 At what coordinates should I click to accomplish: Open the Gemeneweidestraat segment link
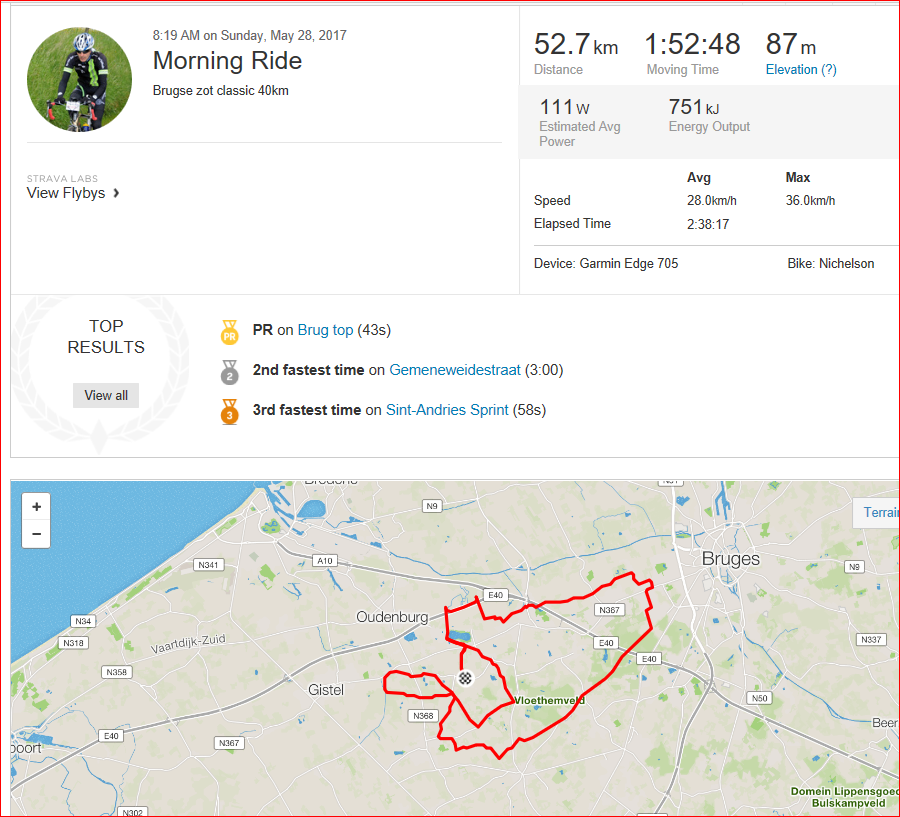tap(455, 370)
